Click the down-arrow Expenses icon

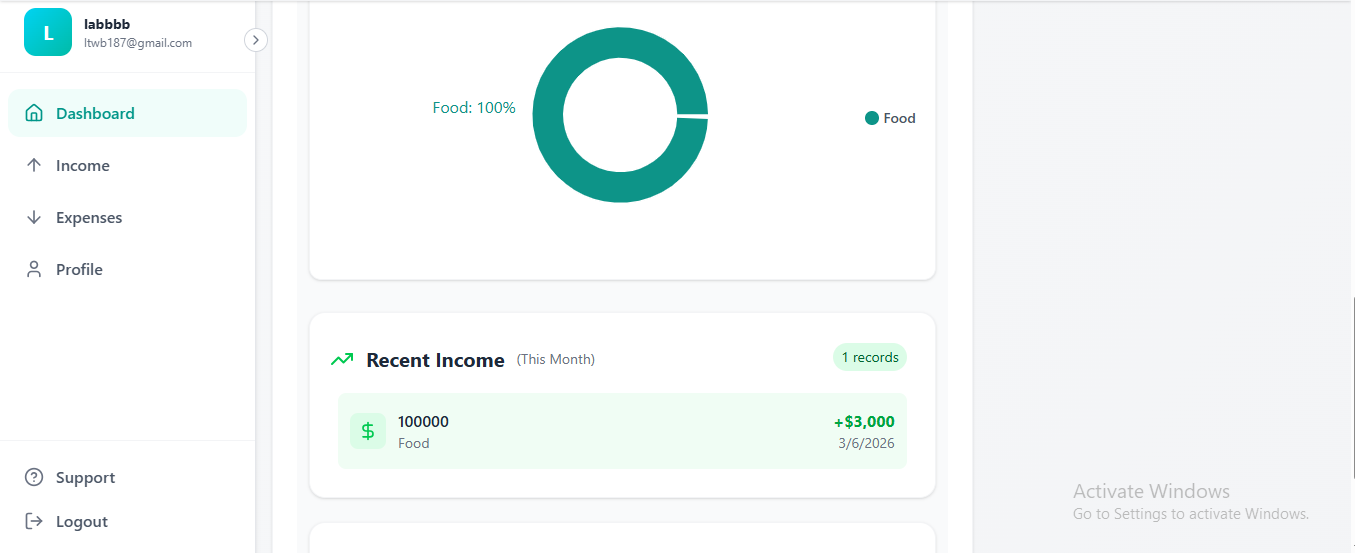pyautogui.click(x=34, y=217)
